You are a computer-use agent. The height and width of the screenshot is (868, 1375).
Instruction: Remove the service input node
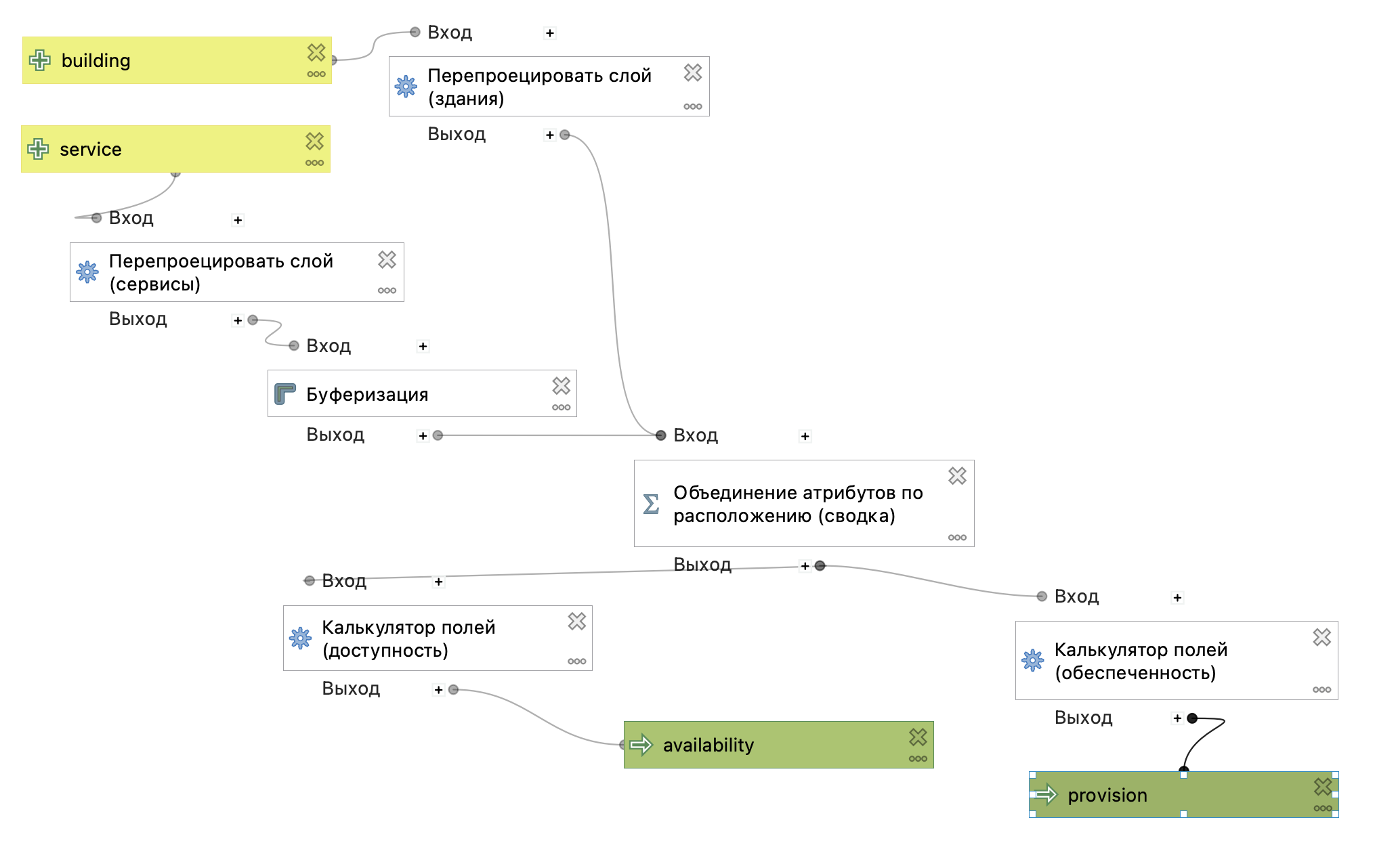314,141
